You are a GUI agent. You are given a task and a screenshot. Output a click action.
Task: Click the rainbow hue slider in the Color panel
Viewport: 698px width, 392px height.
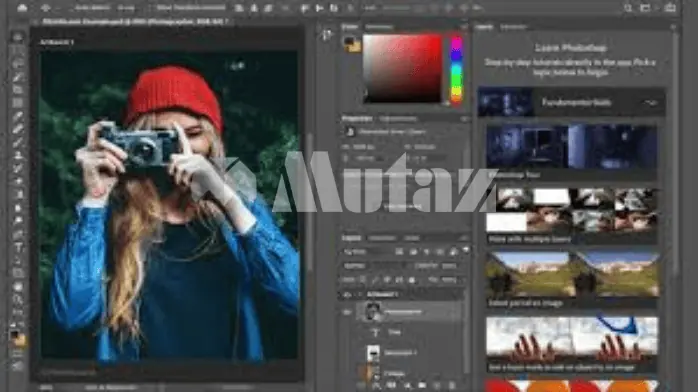[456, 70]
